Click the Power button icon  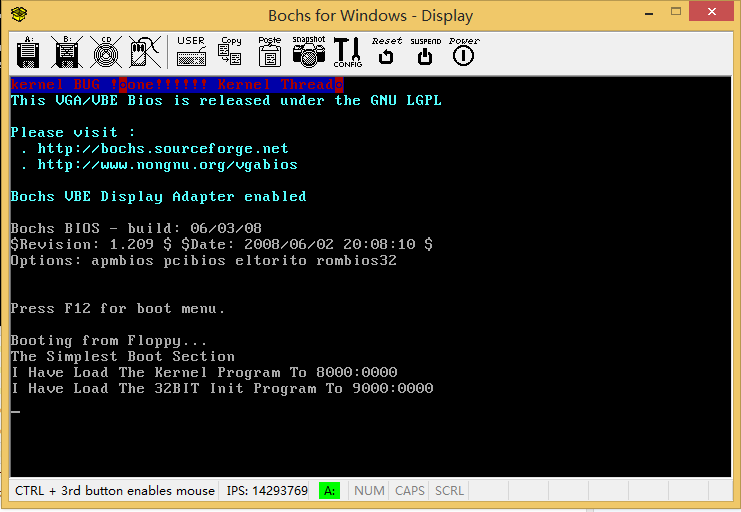point(464,51)
